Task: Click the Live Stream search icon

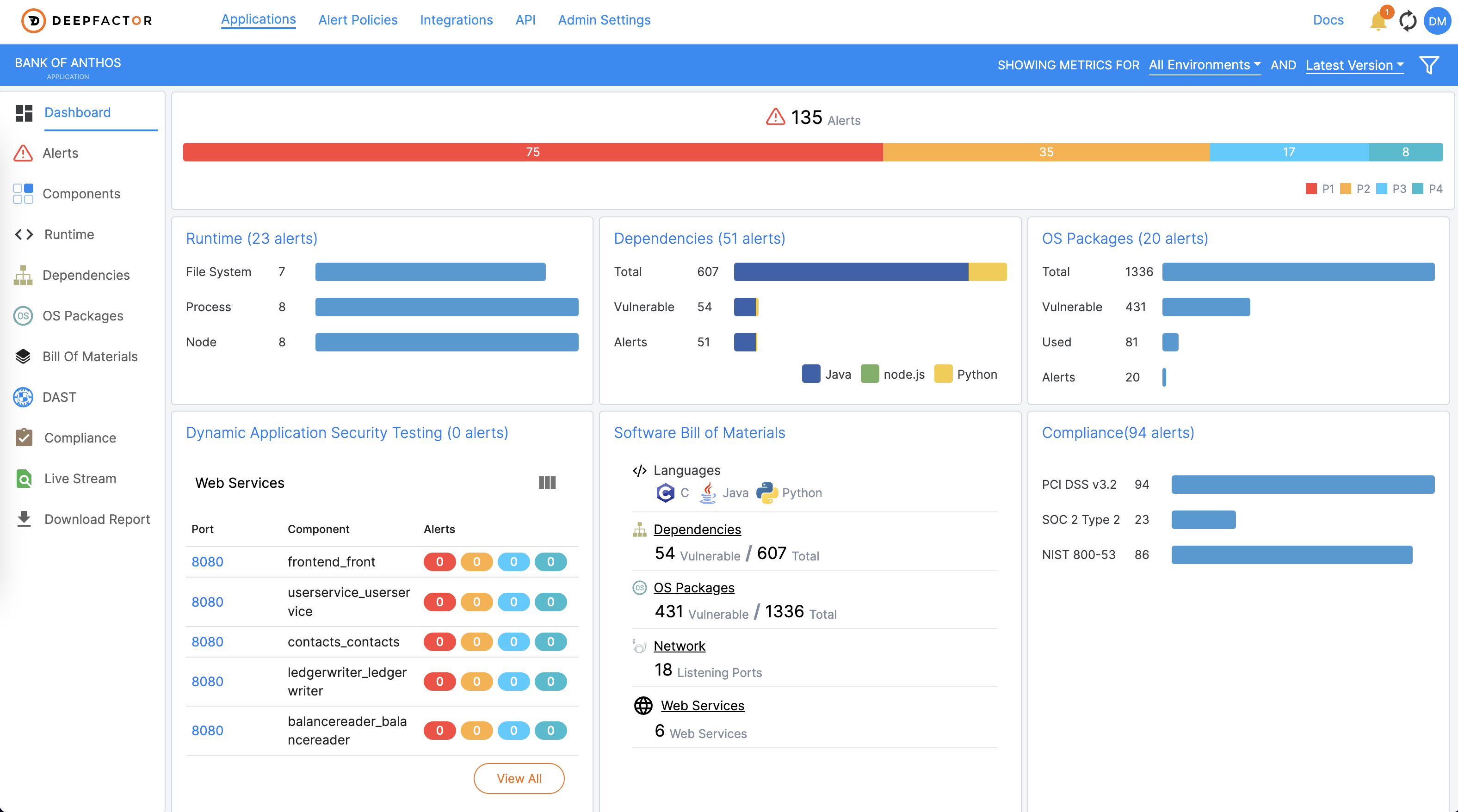Action: [24, 479]
